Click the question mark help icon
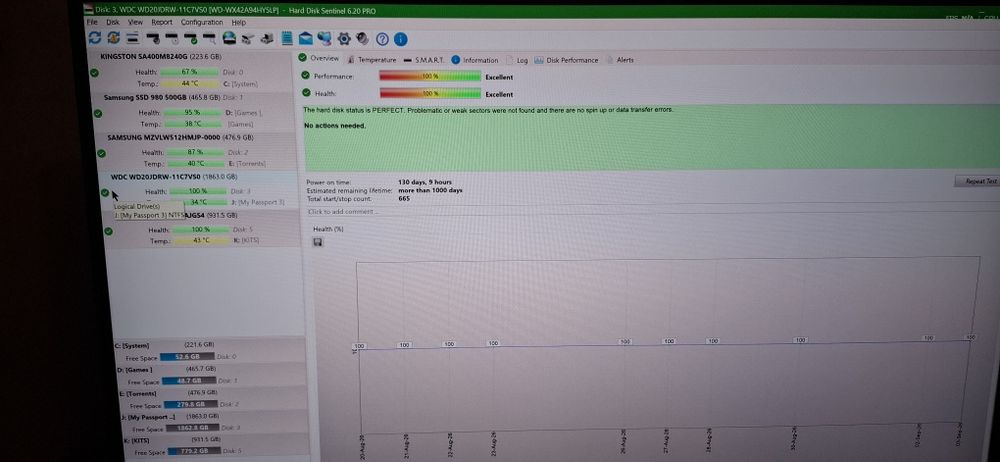The width and height of the screenshot is (1000, 462). pyautogui.click(x=382, y=40)
